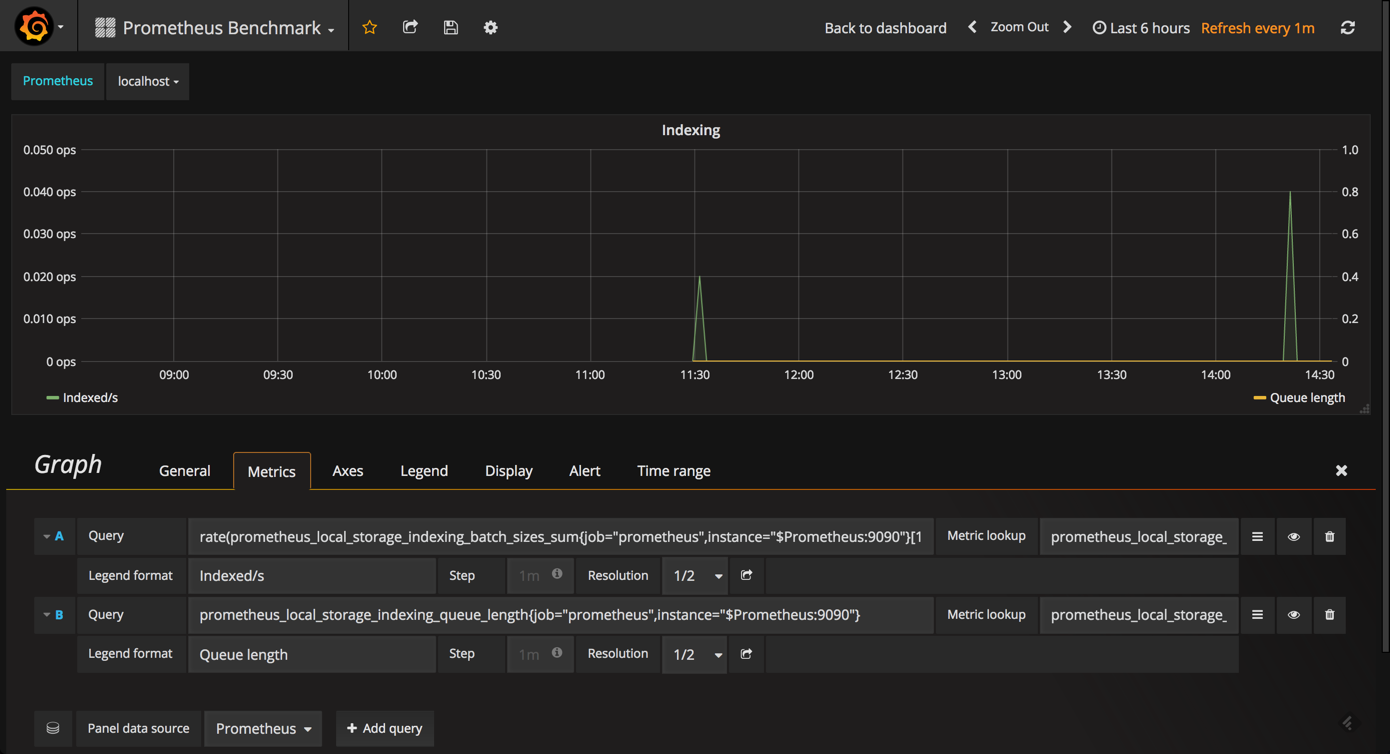Viewport: 1390px width, 754px height.
Task: Open query A options hamburger menu
Action: tap(1257, 537)
